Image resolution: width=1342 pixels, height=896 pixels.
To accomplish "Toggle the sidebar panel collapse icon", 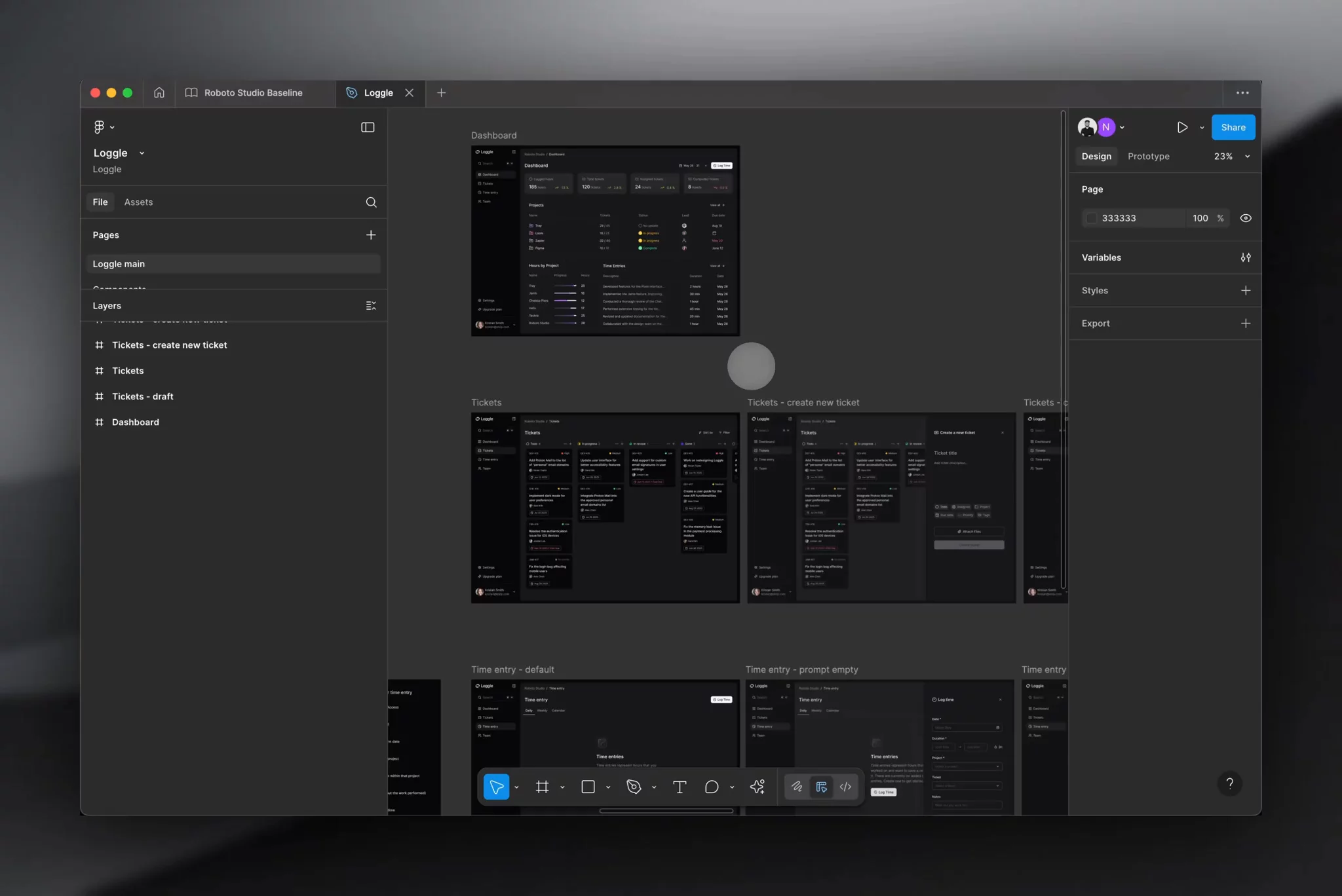I will (x=368, y=127).
